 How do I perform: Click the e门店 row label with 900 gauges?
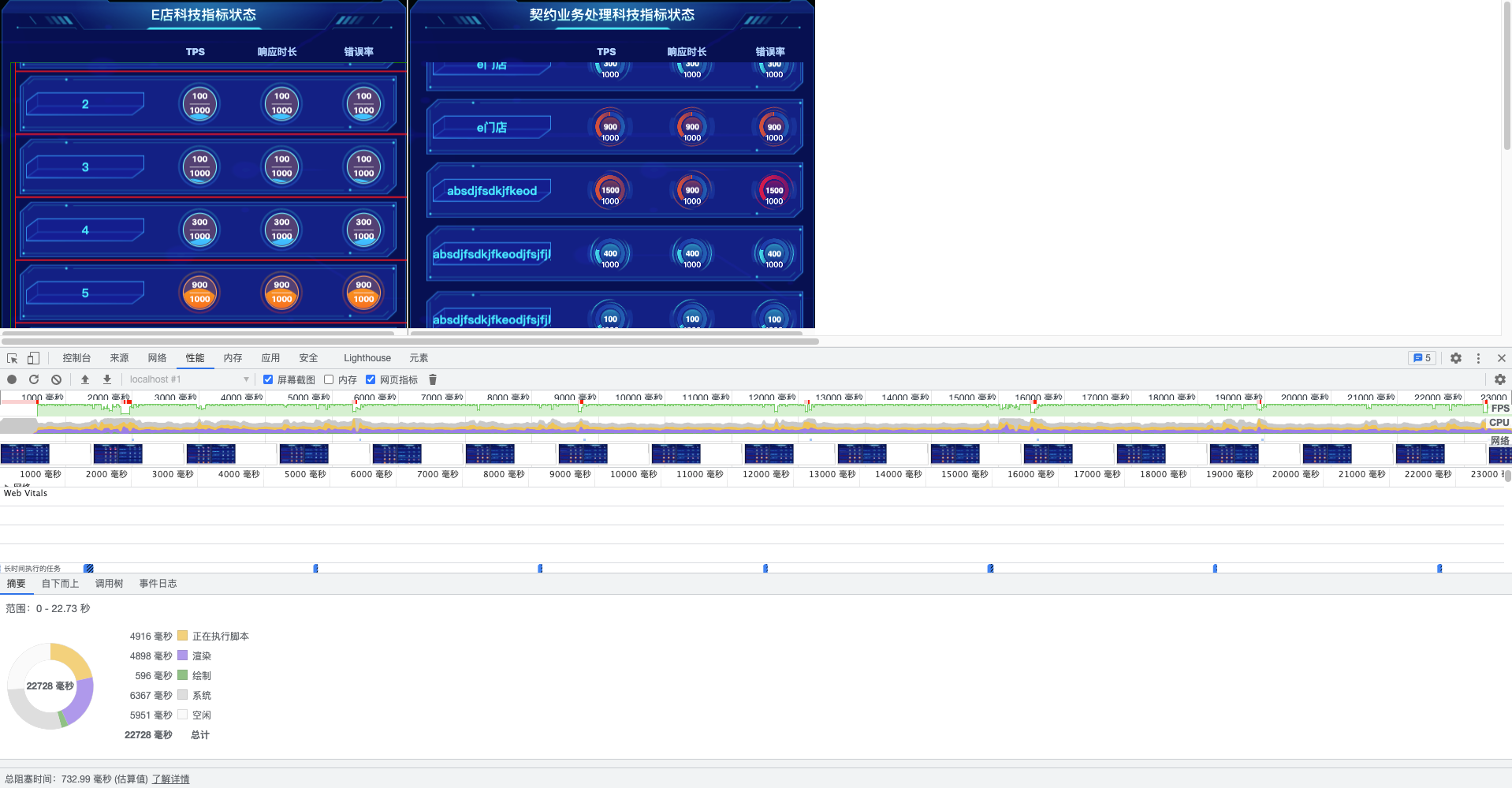[x=492, y=127]
